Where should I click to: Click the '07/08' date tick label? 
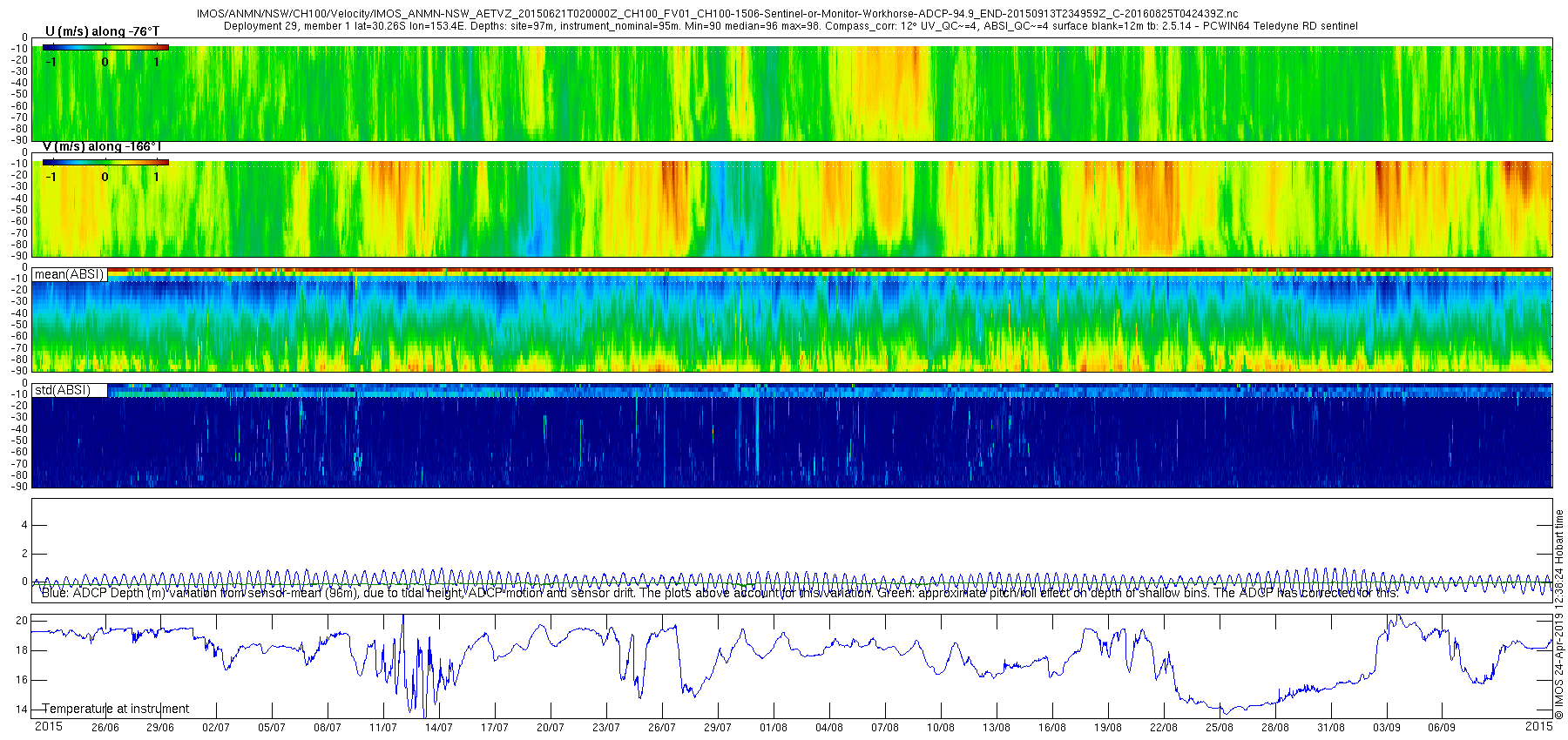[885, 728]
